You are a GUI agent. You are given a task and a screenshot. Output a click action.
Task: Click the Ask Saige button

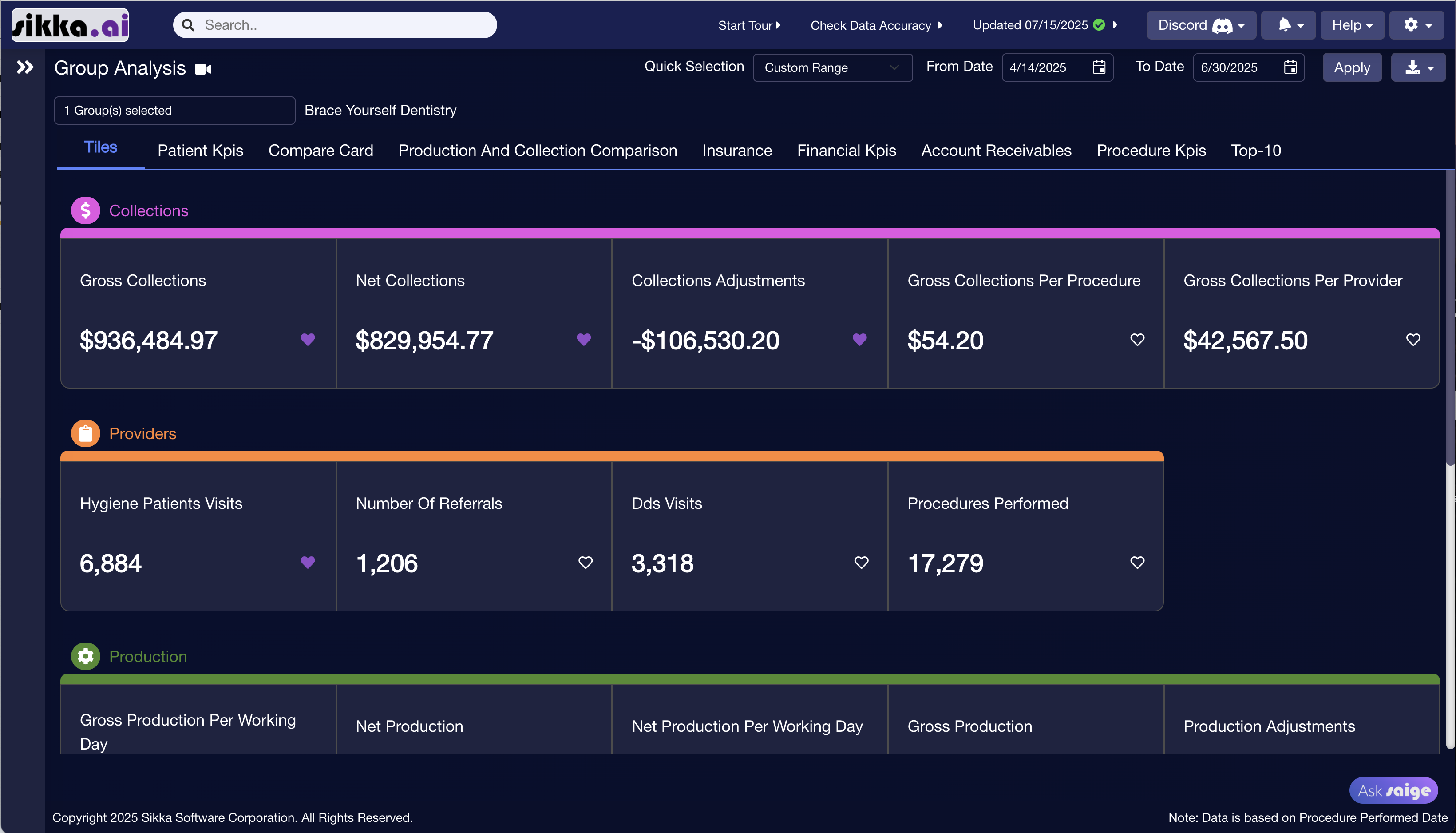click(x=1393, y=791)
